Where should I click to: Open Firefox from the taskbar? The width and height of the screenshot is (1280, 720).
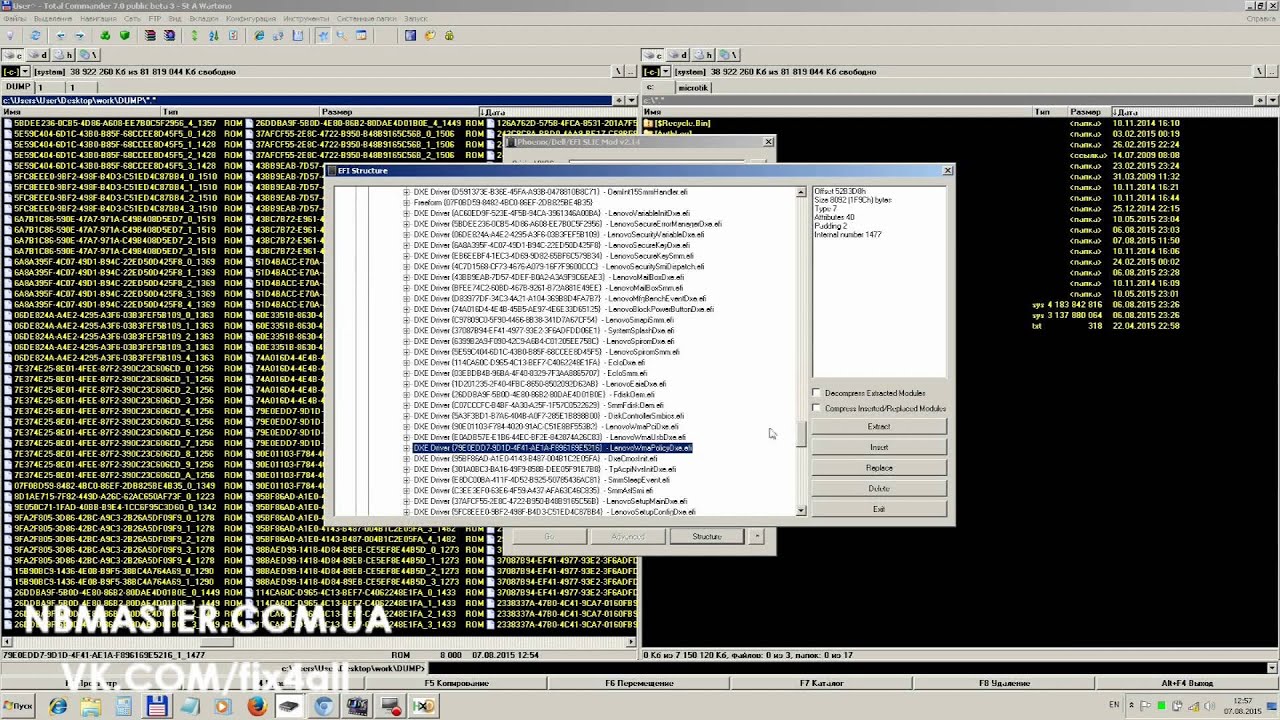click(257, 707)
